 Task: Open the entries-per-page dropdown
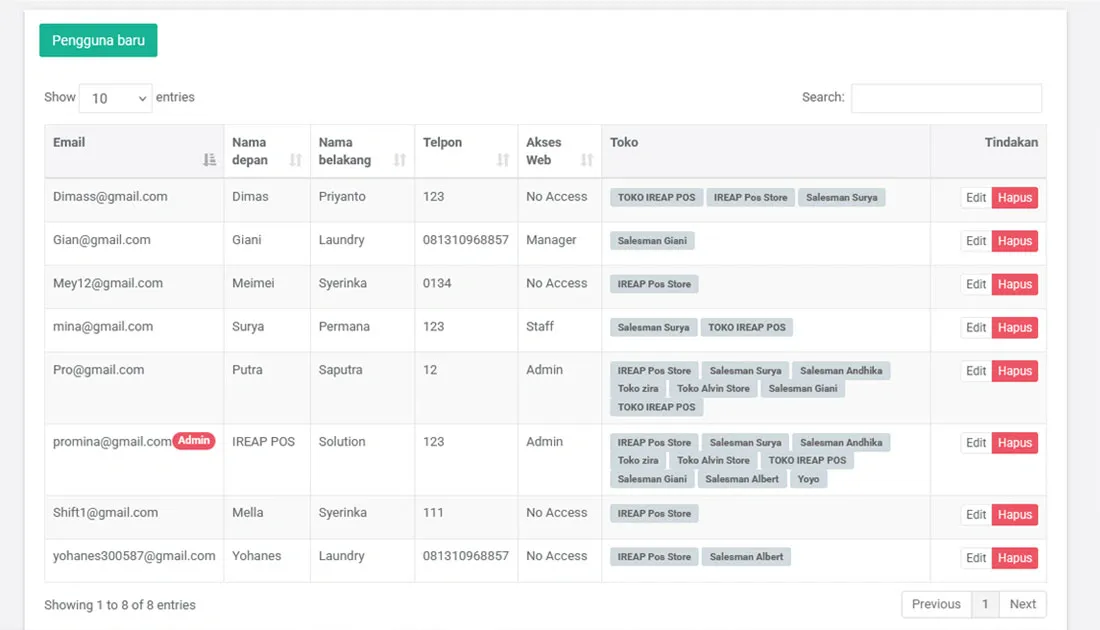116,98
